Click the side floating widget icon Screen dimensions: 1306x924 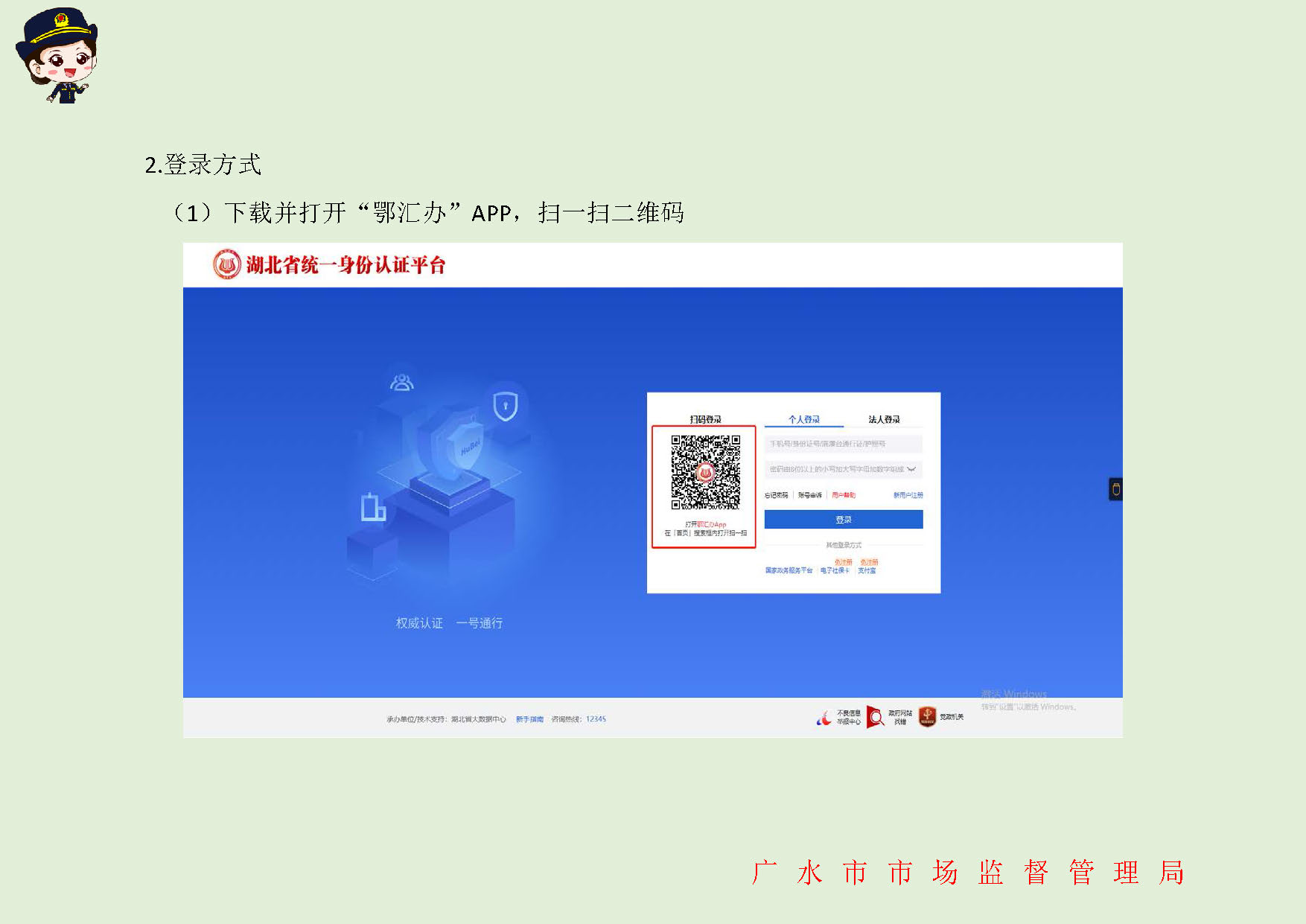(1115, 489)
